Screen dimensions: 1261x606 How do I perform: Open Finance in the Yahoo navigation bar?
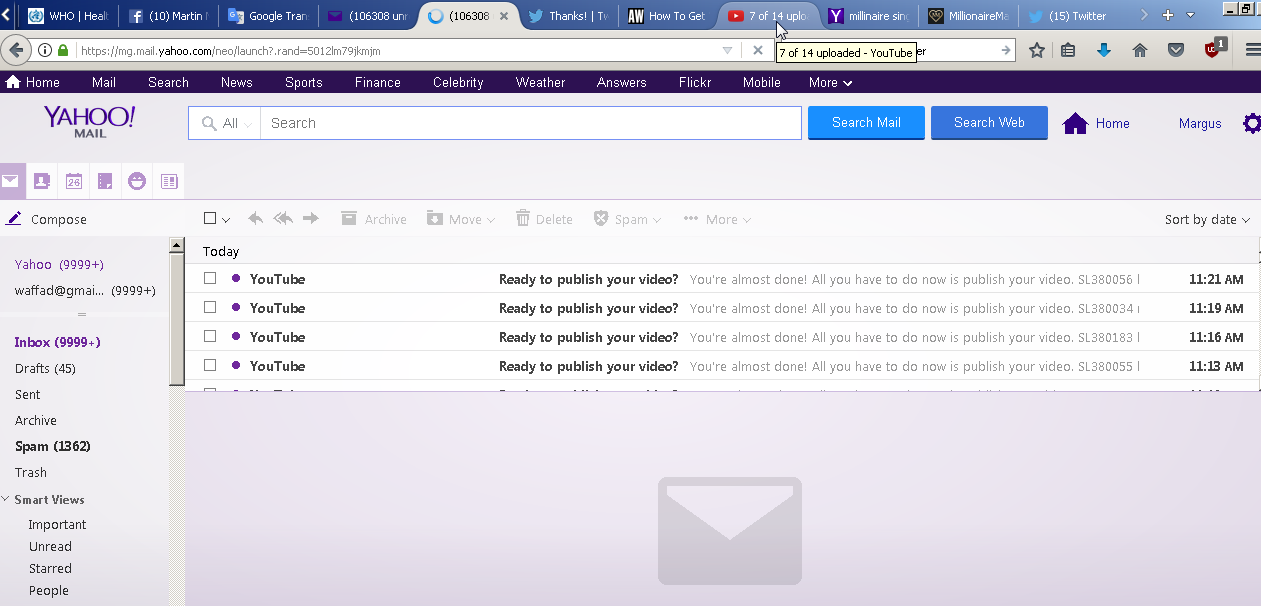tap(377, 83)
